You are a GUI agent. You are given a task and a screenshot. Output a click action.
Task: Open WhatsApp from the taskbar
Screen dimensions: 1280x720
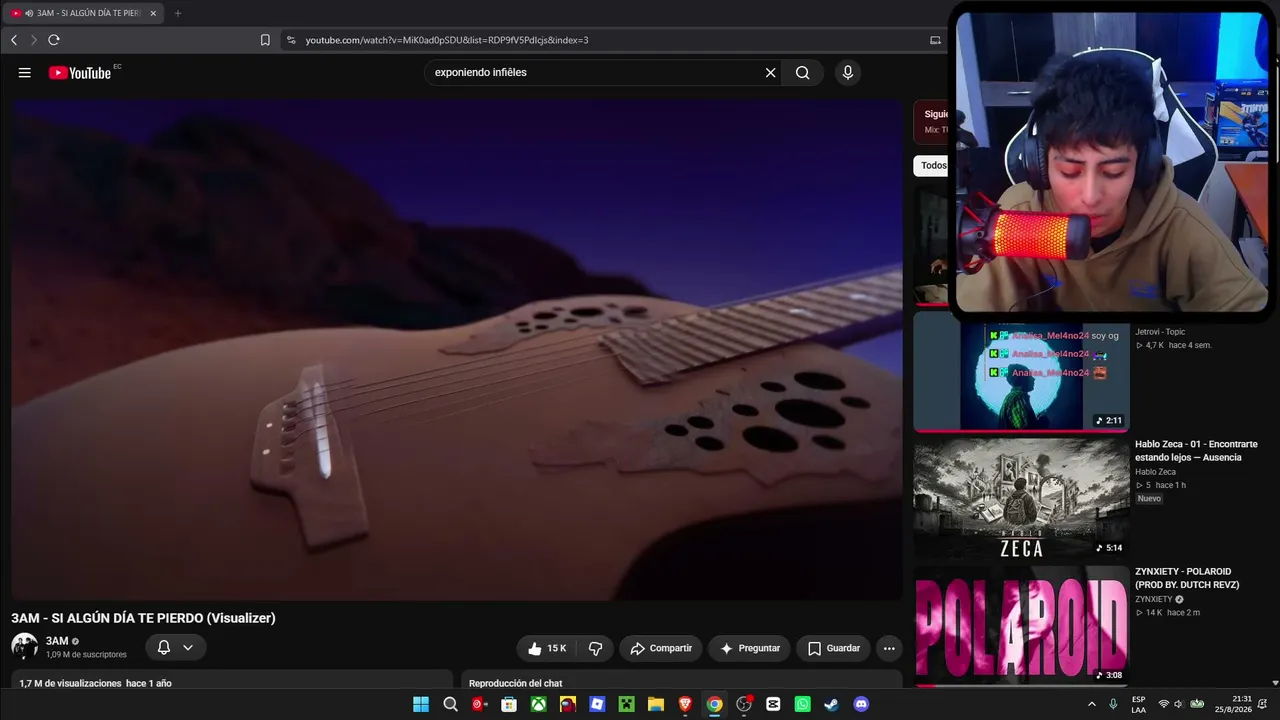pyautogui.click(x=802, y=704)
